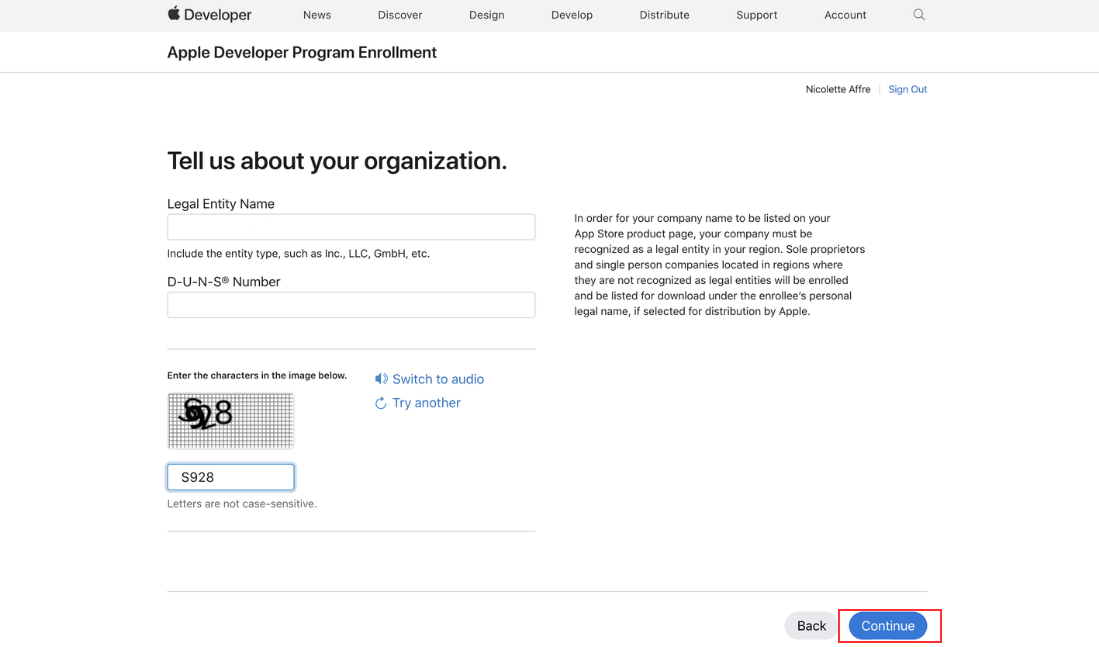
Task: Focus the Legal Entity Name field
Action: (x=351, y=227)
